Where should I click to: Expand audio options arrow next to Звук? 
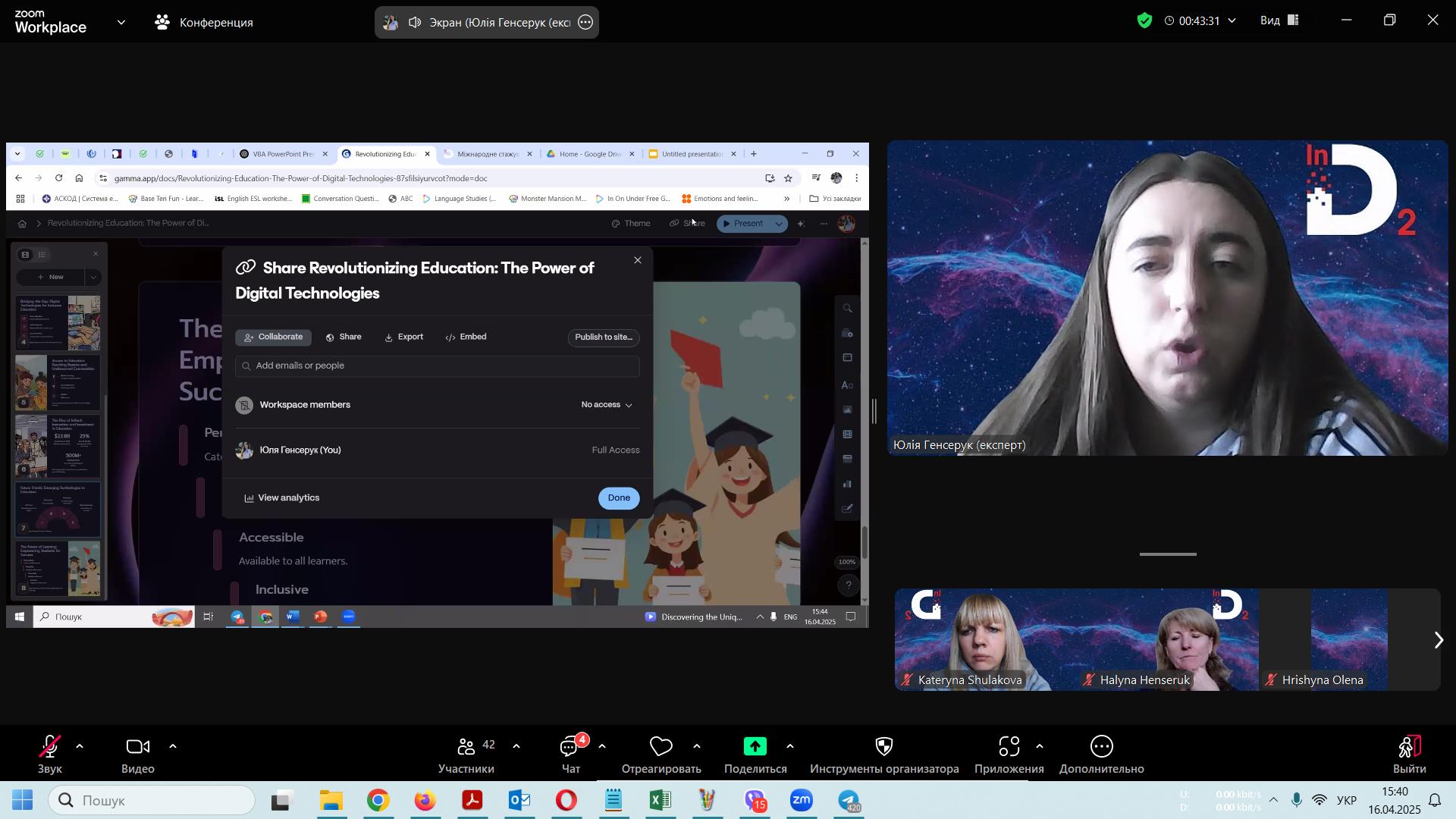point(80,747)
